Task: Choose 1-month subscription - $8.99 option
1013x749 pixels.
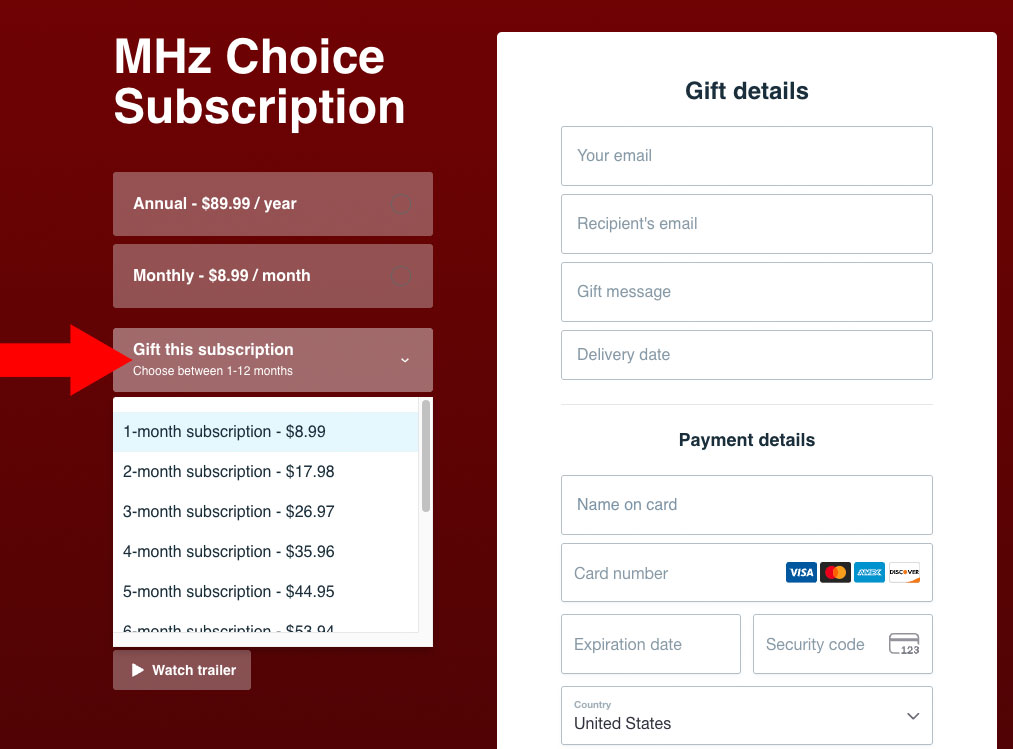Action: coord(266,432)
